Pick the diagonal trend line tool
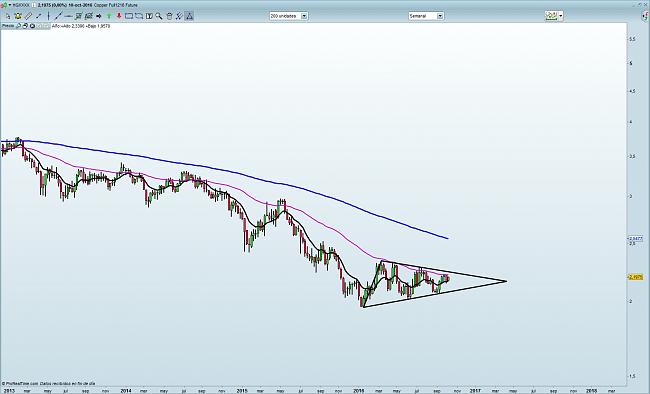 click(58, 16)
